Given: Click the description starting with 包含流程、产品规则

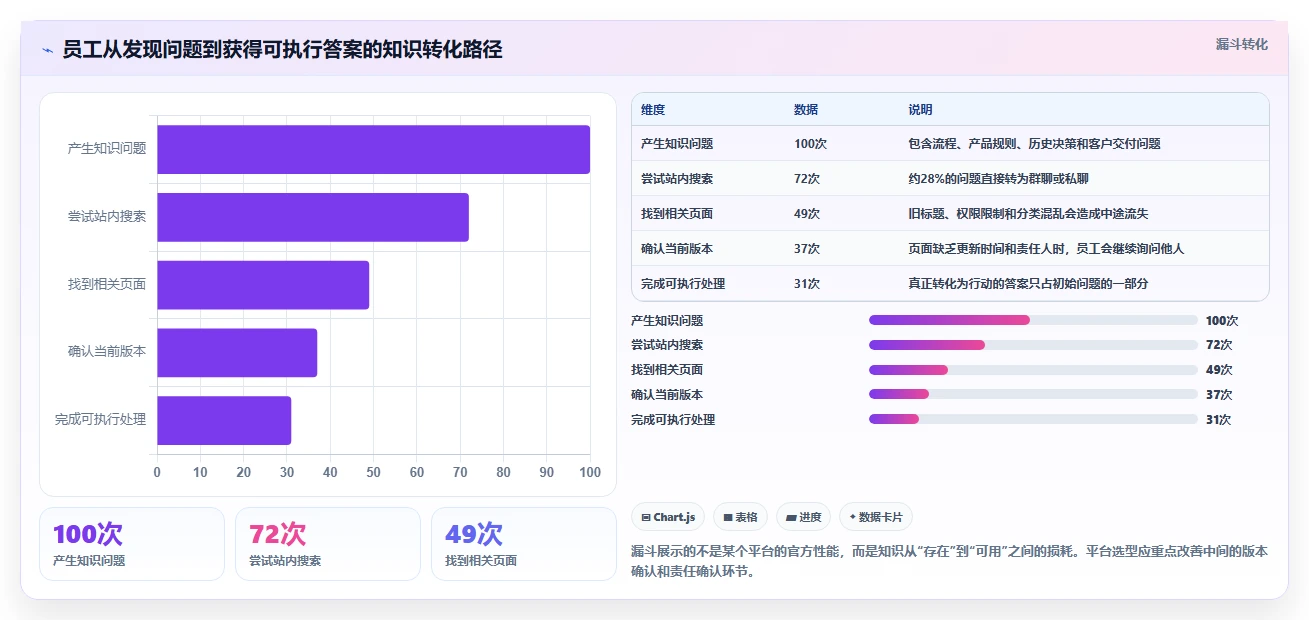Looking at the screenshot, I should 1034,144.
